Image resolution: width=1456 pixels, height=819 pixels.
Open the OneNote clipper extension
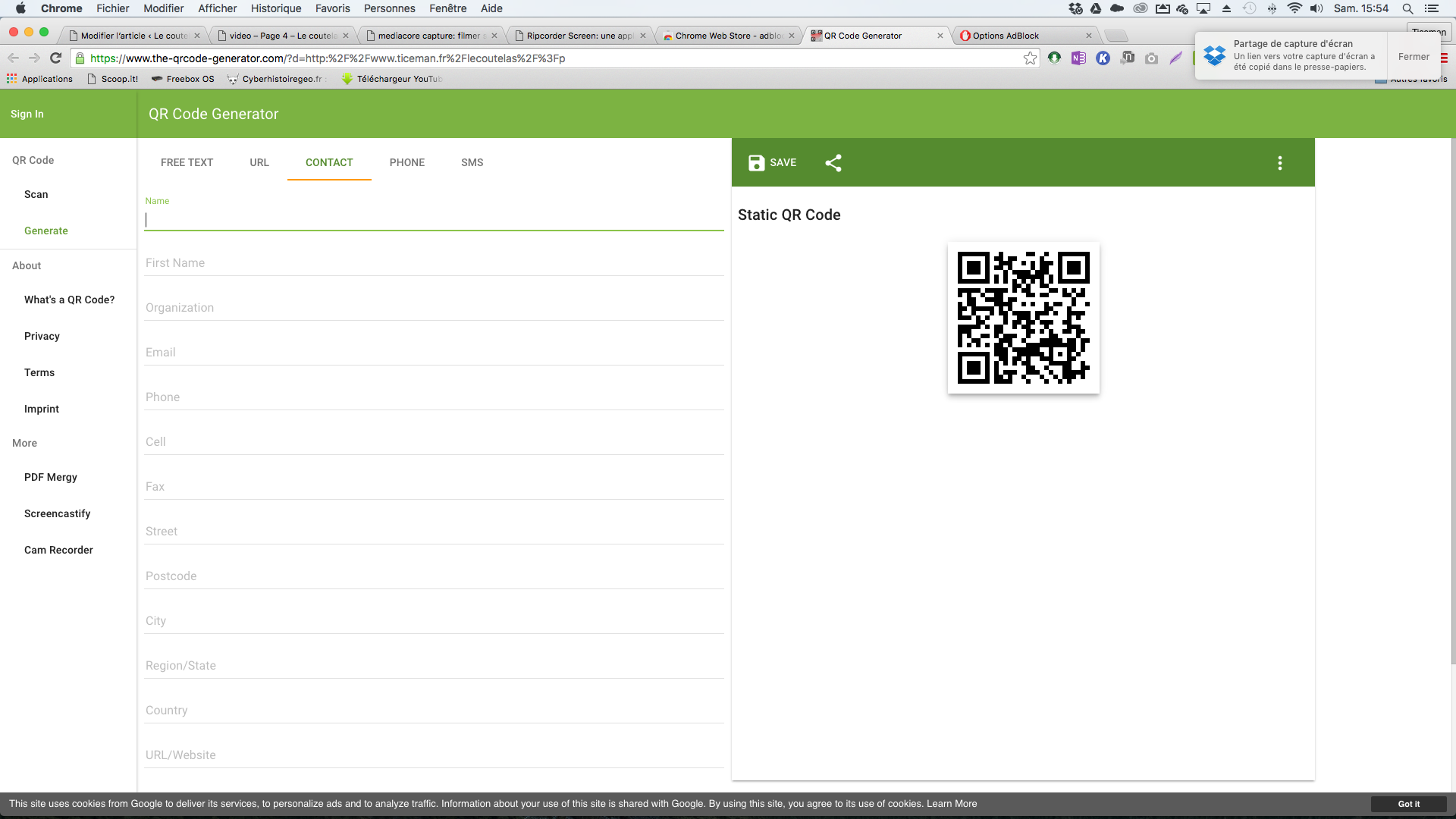pyautogui.click(x=1078, y=58)
